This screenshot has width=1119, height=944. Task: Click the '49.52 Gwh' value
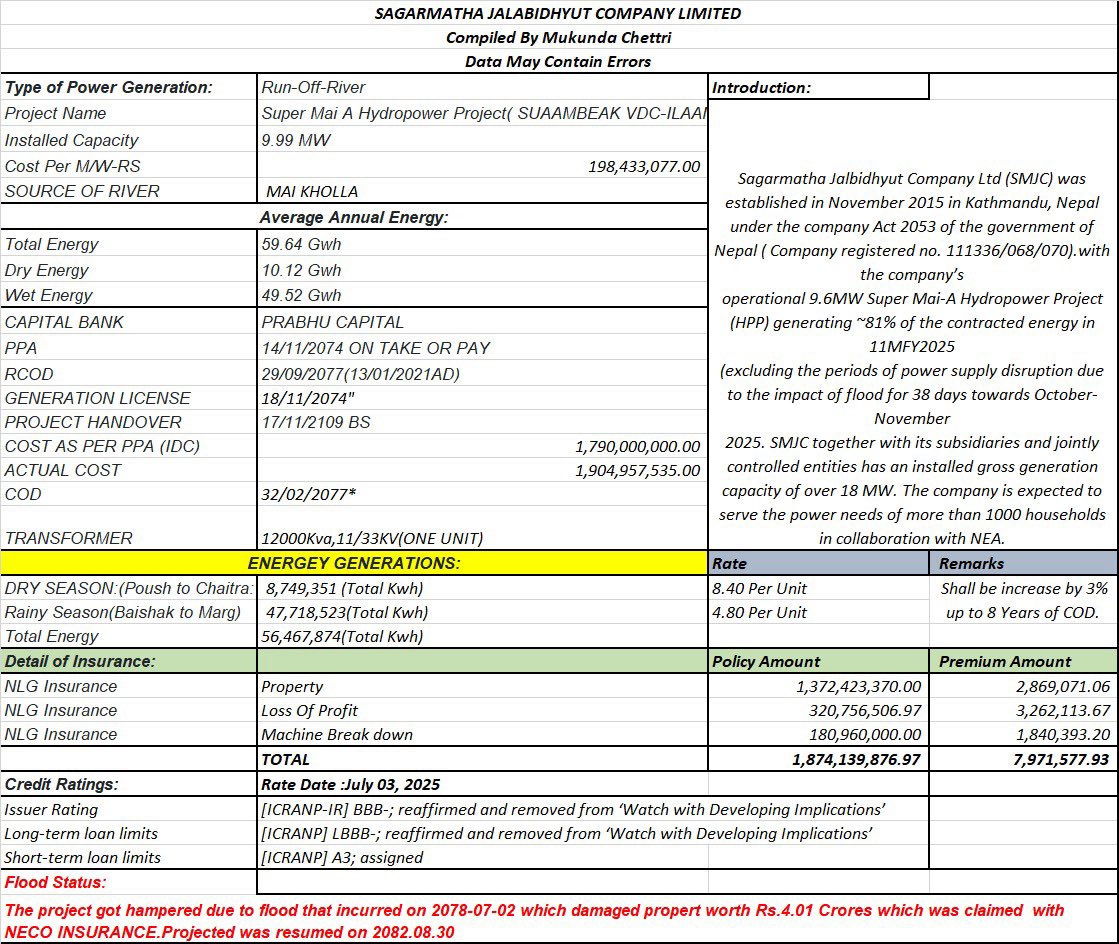tap(301, 295)
